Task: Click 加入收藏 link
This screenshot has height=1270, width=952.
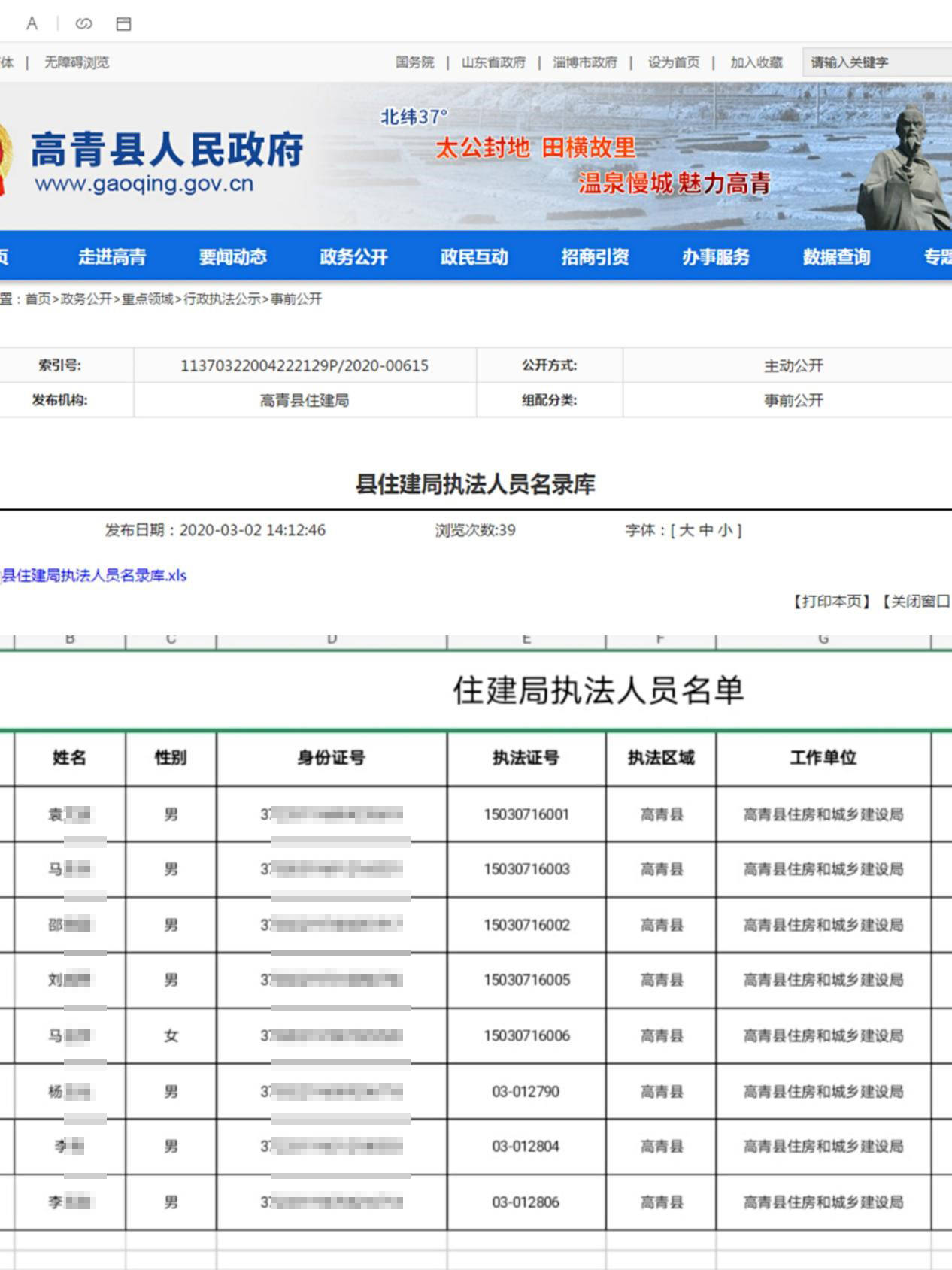Action: 756,62
